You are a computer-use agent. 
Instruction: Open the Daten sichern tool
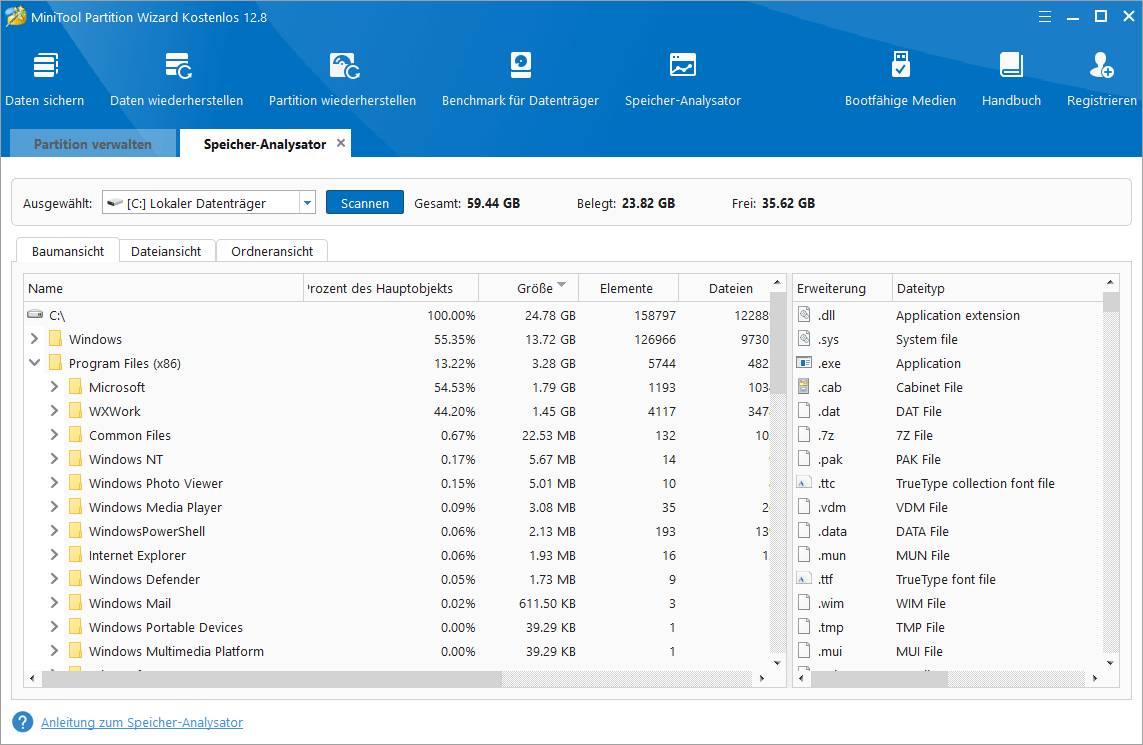pos(45,79)
